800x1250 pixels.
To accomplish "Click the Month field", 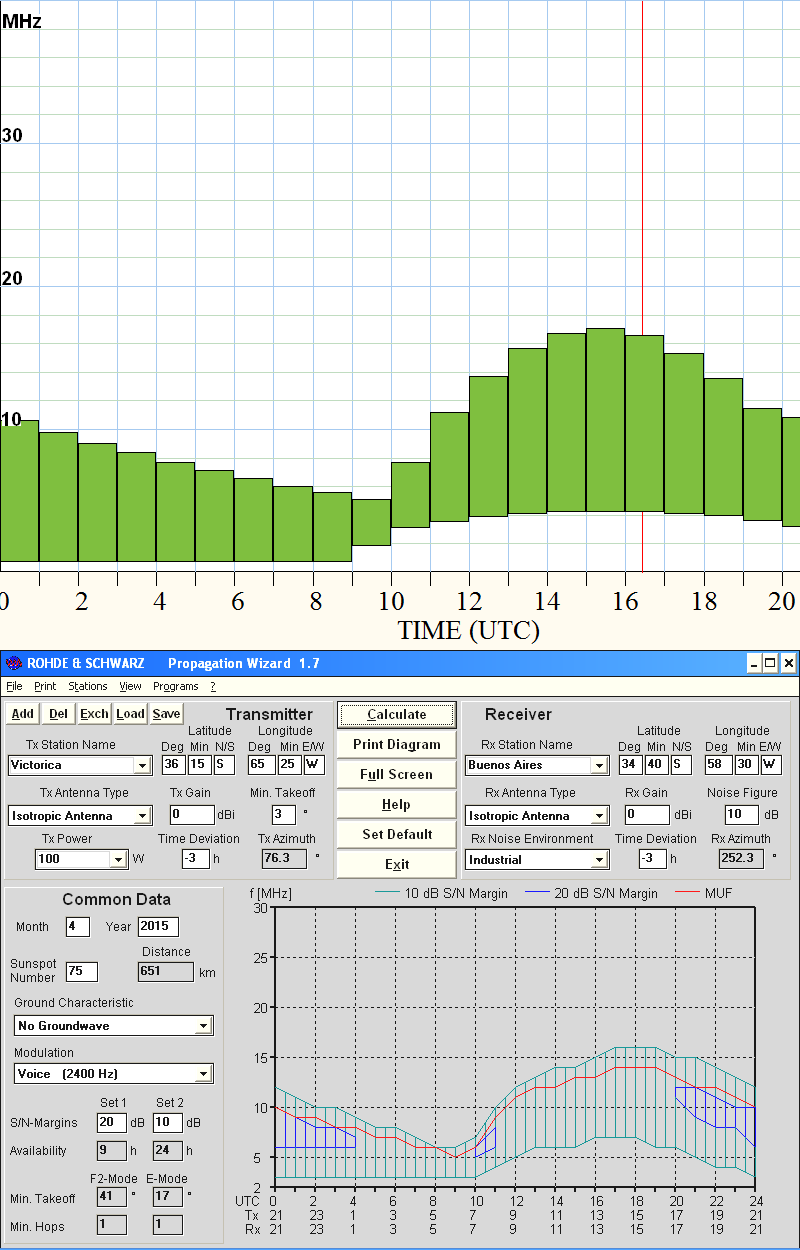I will pos(77,926).
